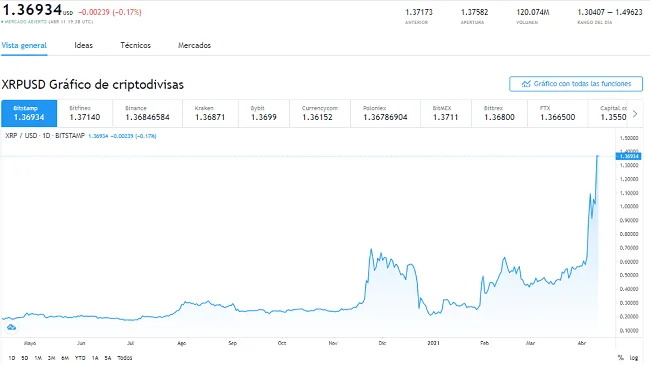Open Gráfico con todas las funciones
650x365 pixels.
coord(576,84)
